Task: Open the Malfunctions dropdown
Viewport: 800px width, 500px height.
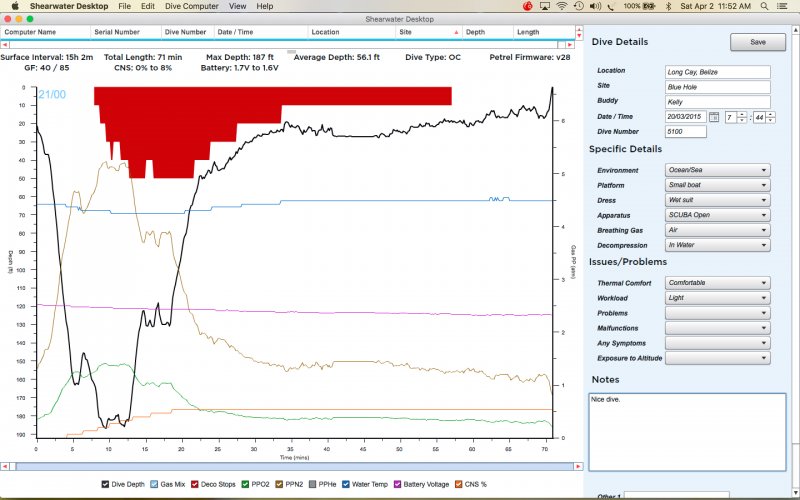Action: [x=717, y=328]
